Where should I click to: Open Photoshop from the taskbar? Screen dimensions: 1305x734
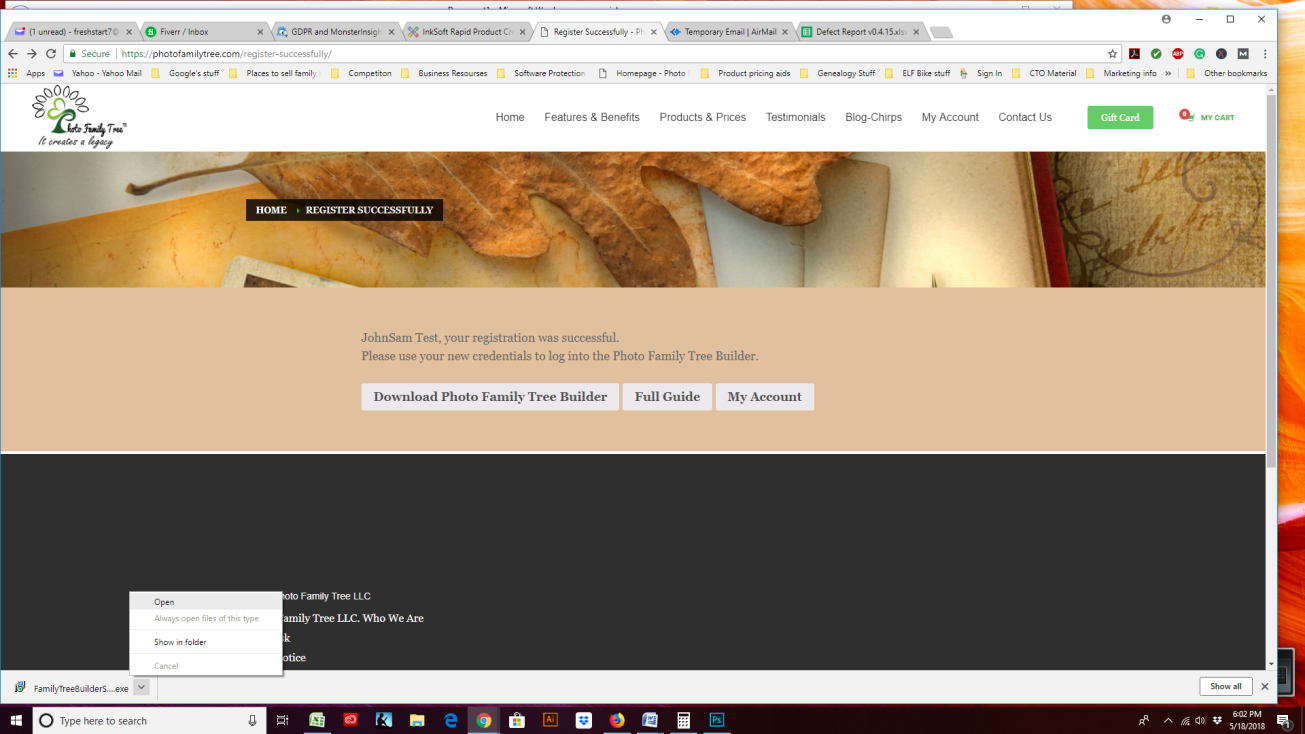point(716,720)
